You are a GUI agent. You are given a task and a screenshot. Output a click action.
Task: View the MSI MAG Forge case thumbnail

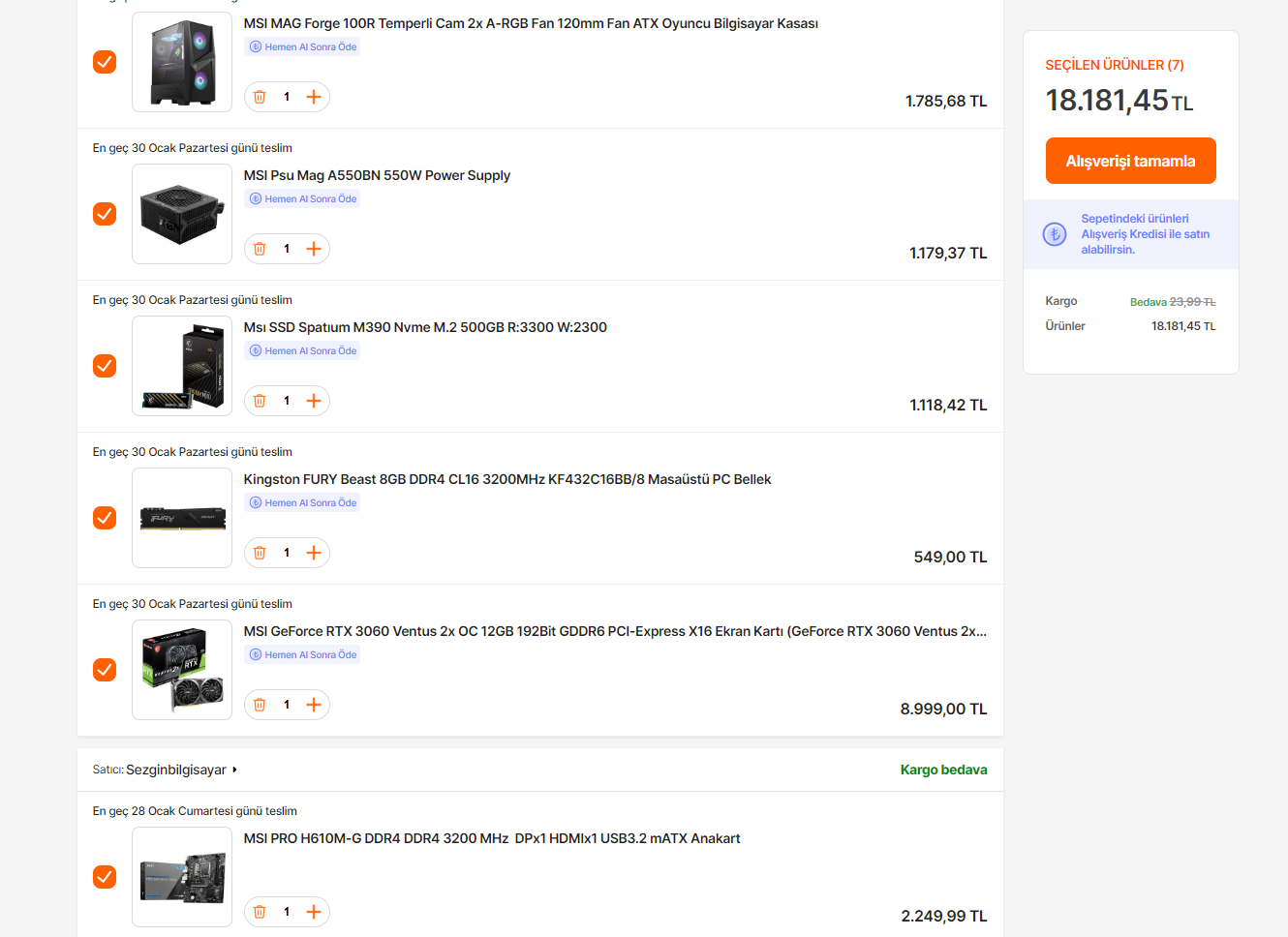pos(182,62)
